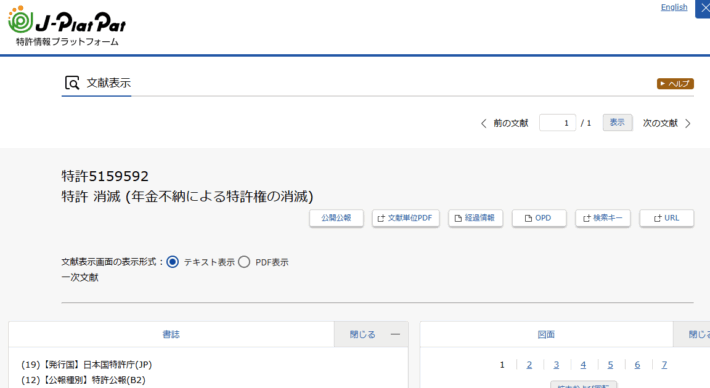Select PDF表示 radio button
Screen dimensions: 710x388
(244, 262)
